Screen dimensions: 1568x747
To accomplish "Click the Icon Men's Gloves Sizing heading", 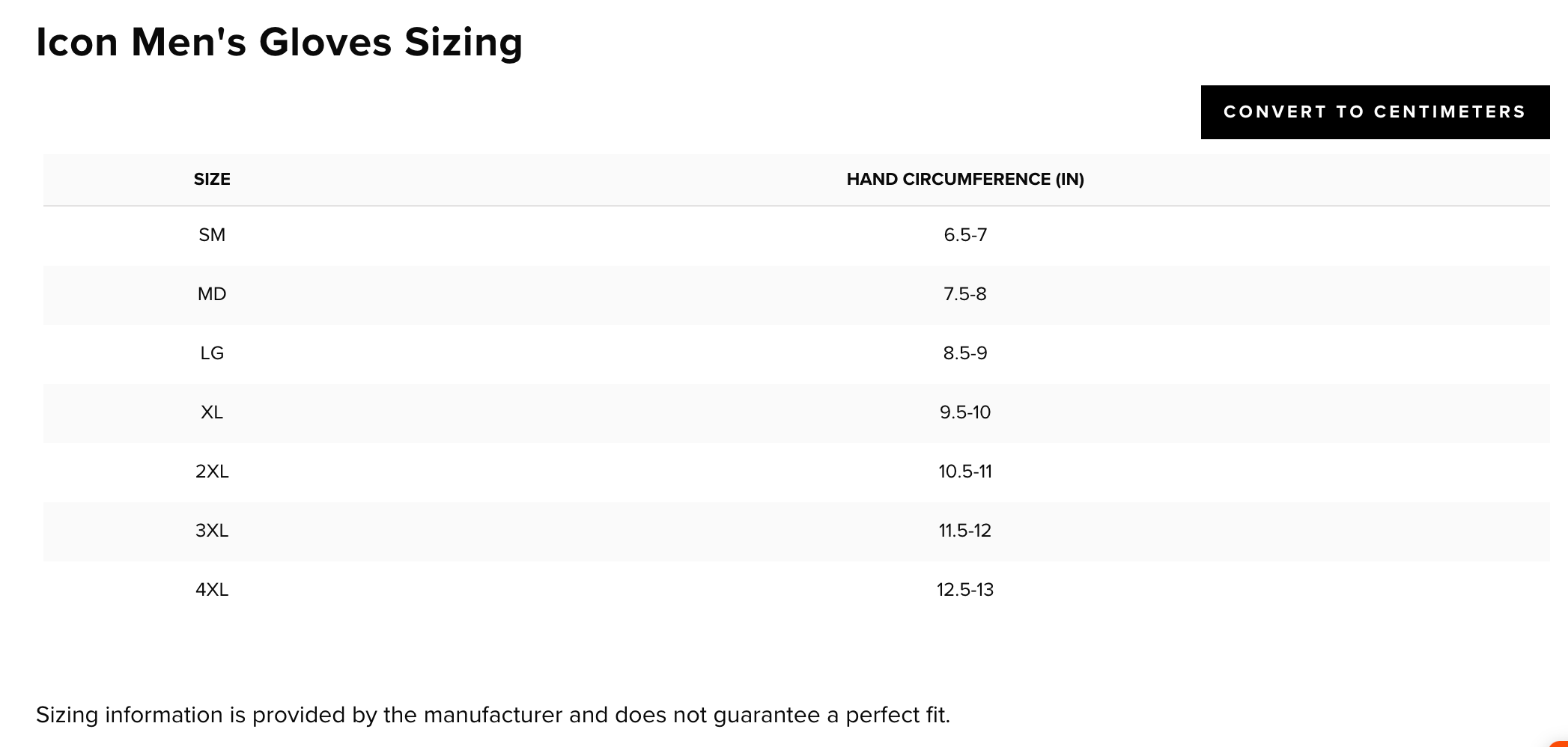I will 279,43.
